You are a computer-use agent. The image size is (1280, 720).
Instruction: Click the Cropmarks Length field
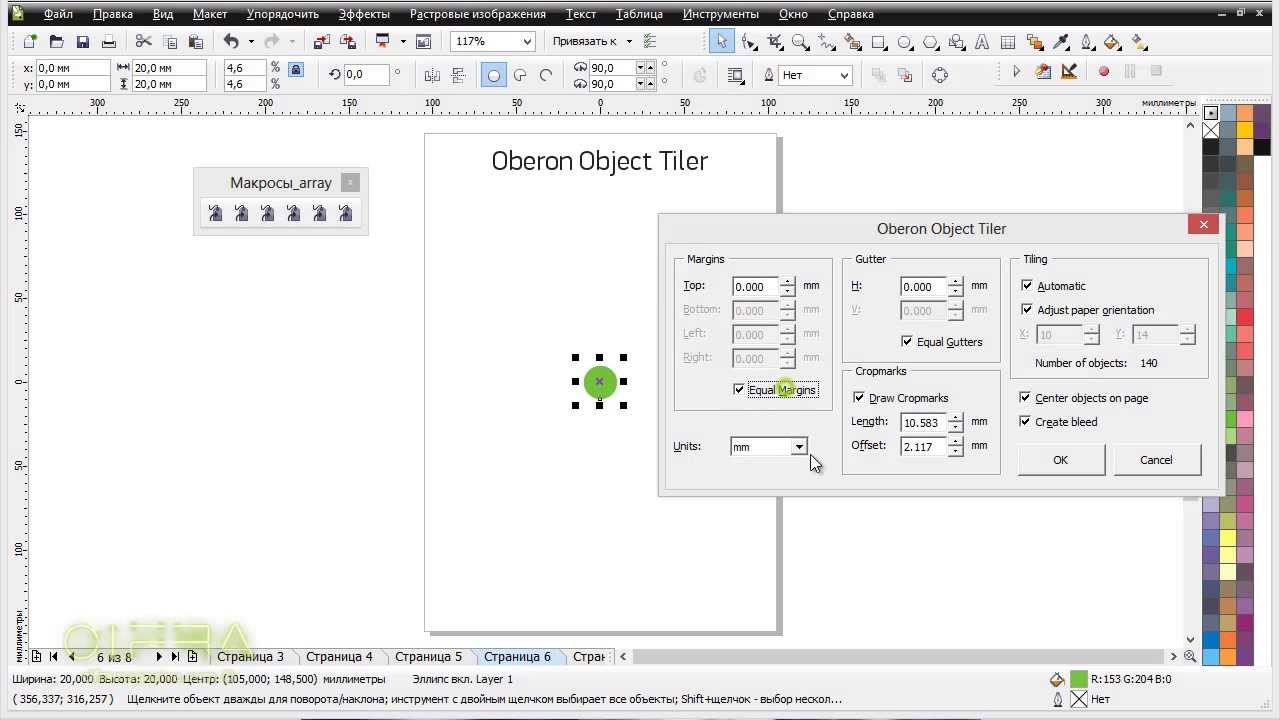[924, 423]
